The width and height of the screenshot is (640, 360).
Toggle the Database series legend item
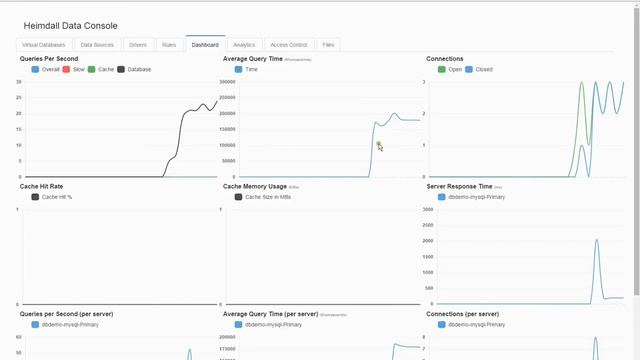pos(134,69)
